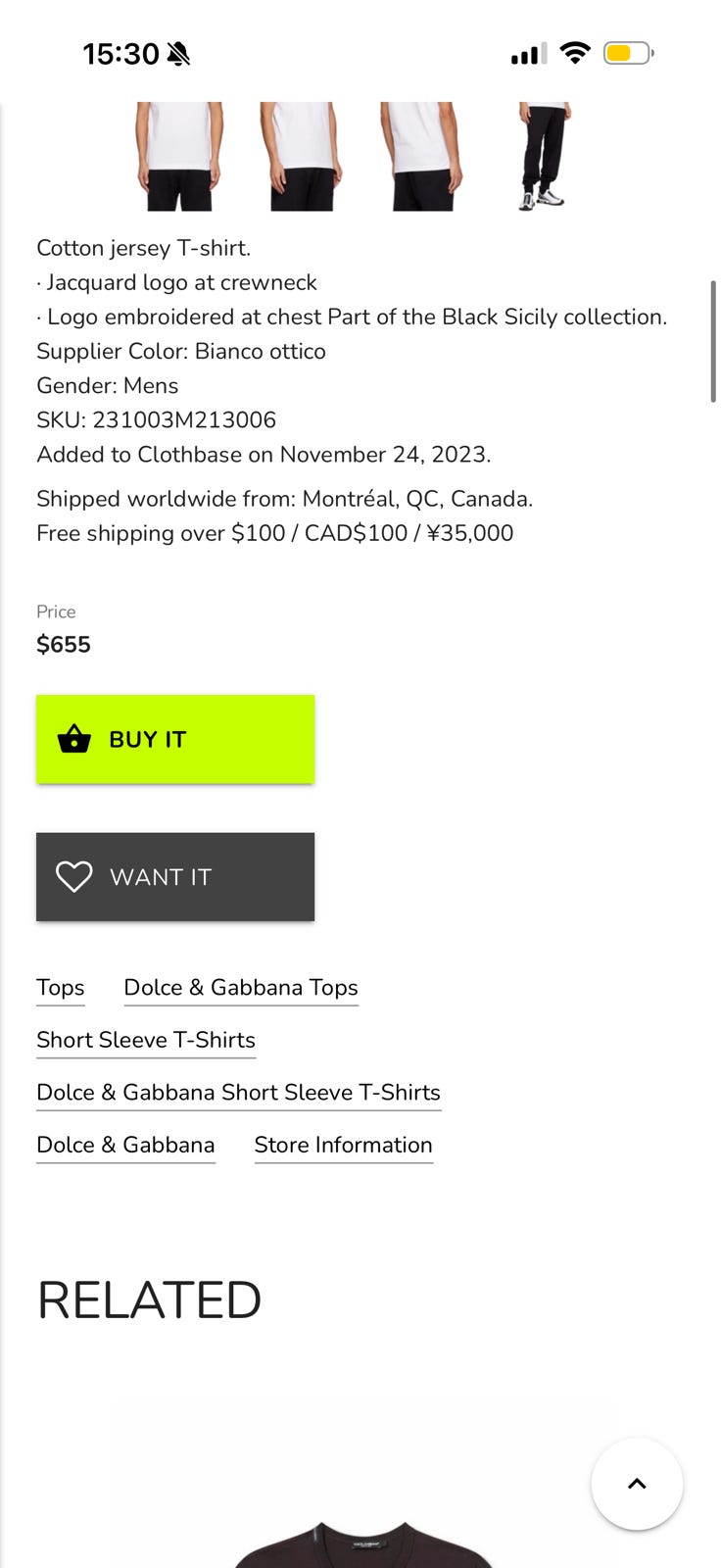Open Dolce & Gabbana Short Sleeve T-Shirts
The height and width of the screenshot is (1568, 721).
coord(239,1093)
